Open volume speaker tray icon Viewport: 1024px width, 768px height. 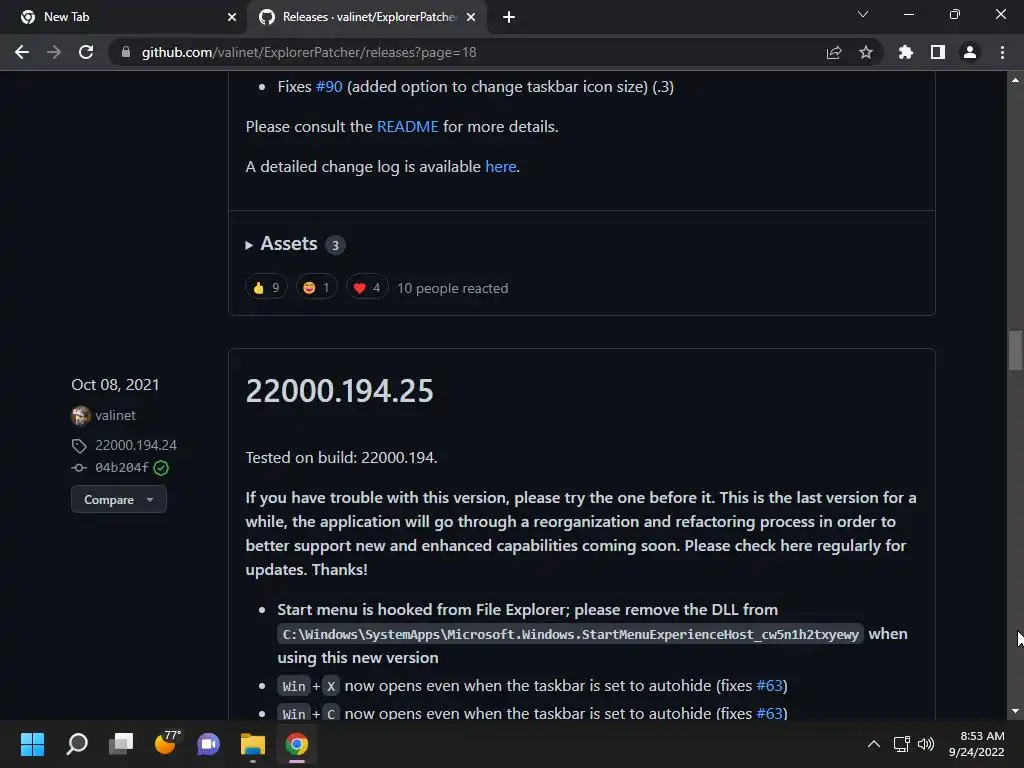click(926, 744)
